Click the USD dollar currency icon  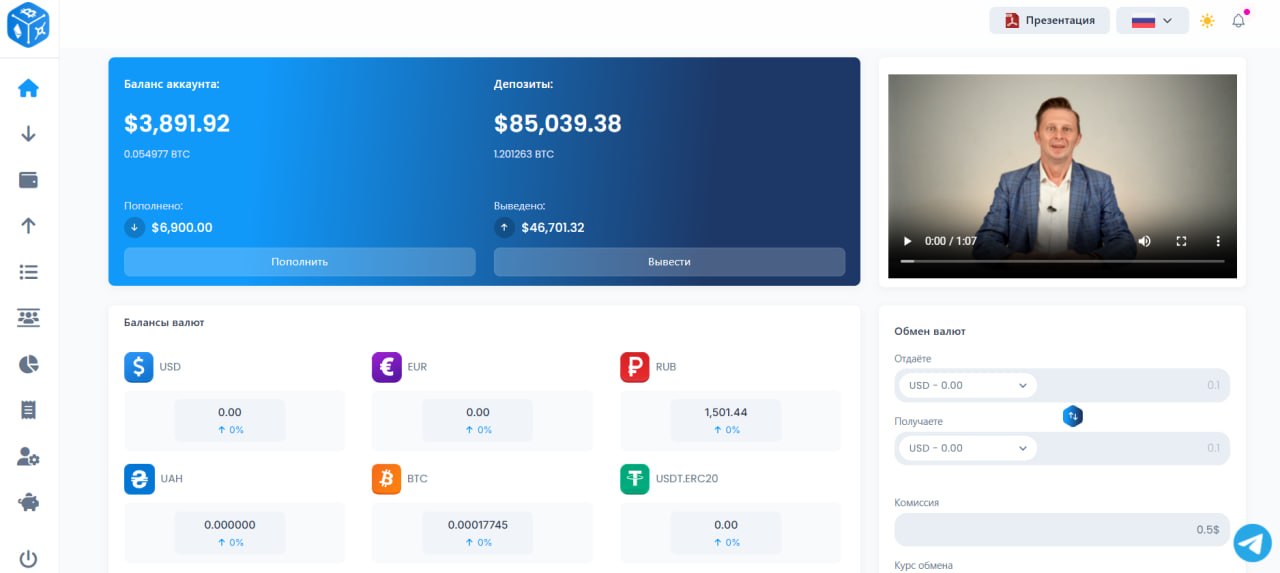[139, 367]
